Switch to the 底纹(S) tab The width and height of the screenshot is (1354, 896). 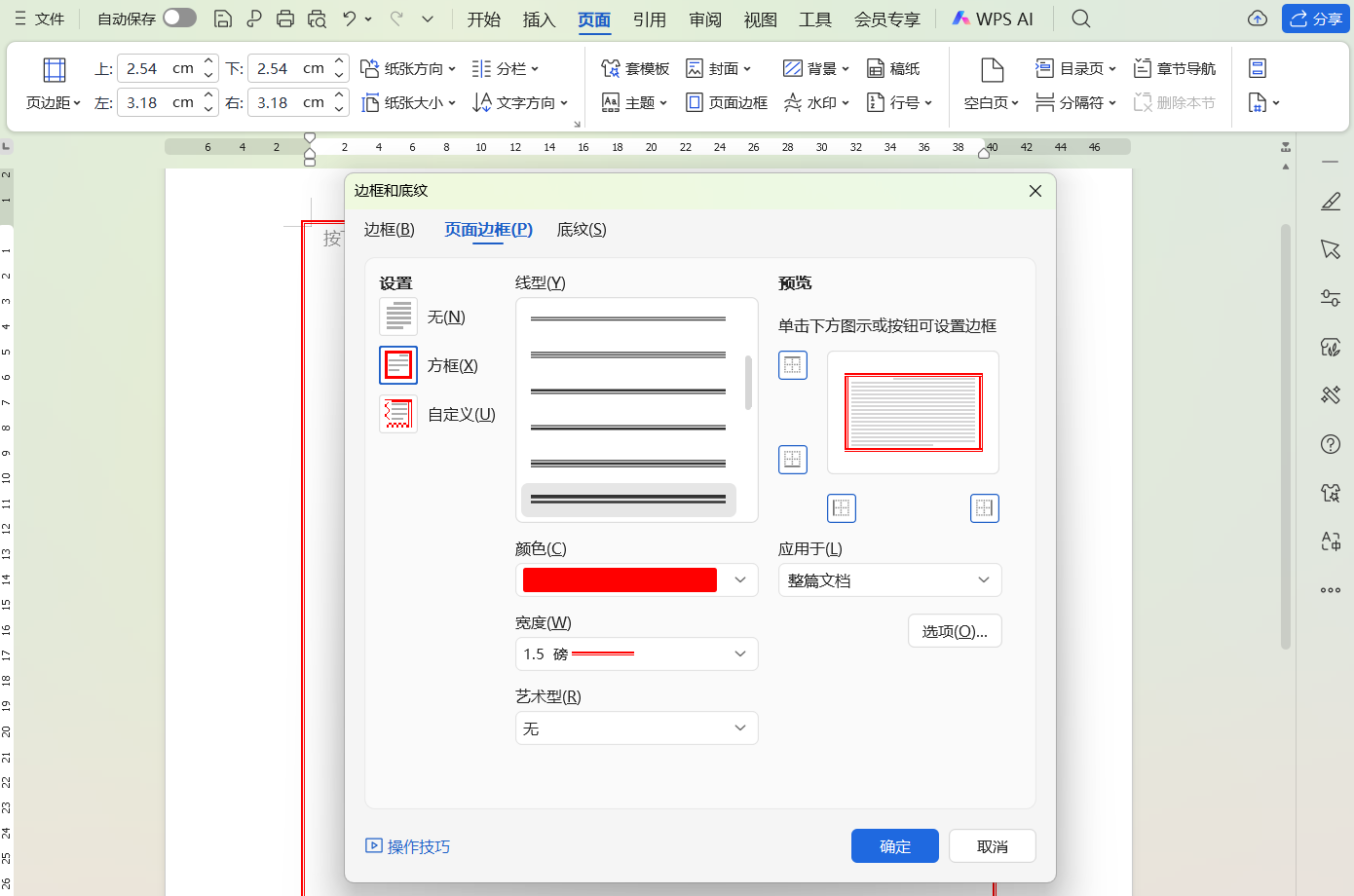[x=581, y=230]
